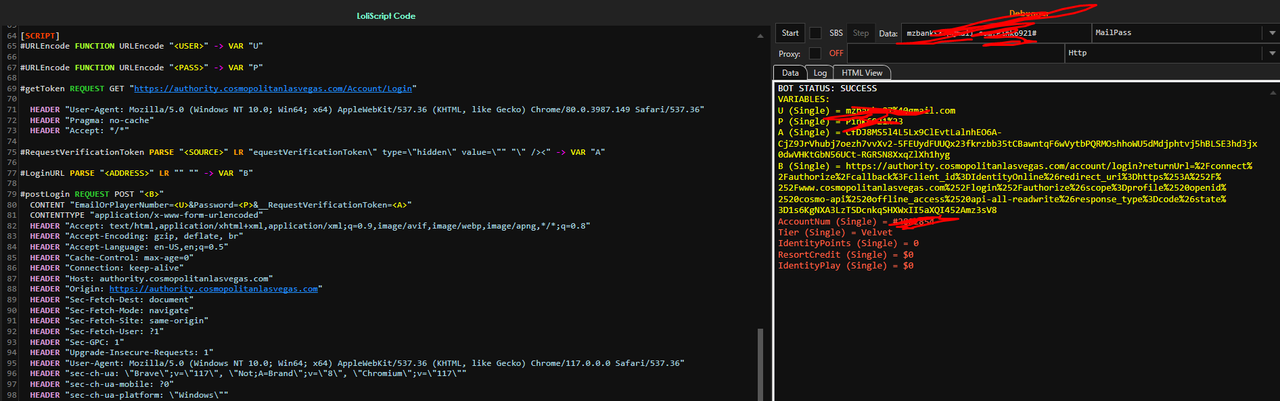Focus the Data input field
Viewport: 1280px width, 401px height.
994,33
